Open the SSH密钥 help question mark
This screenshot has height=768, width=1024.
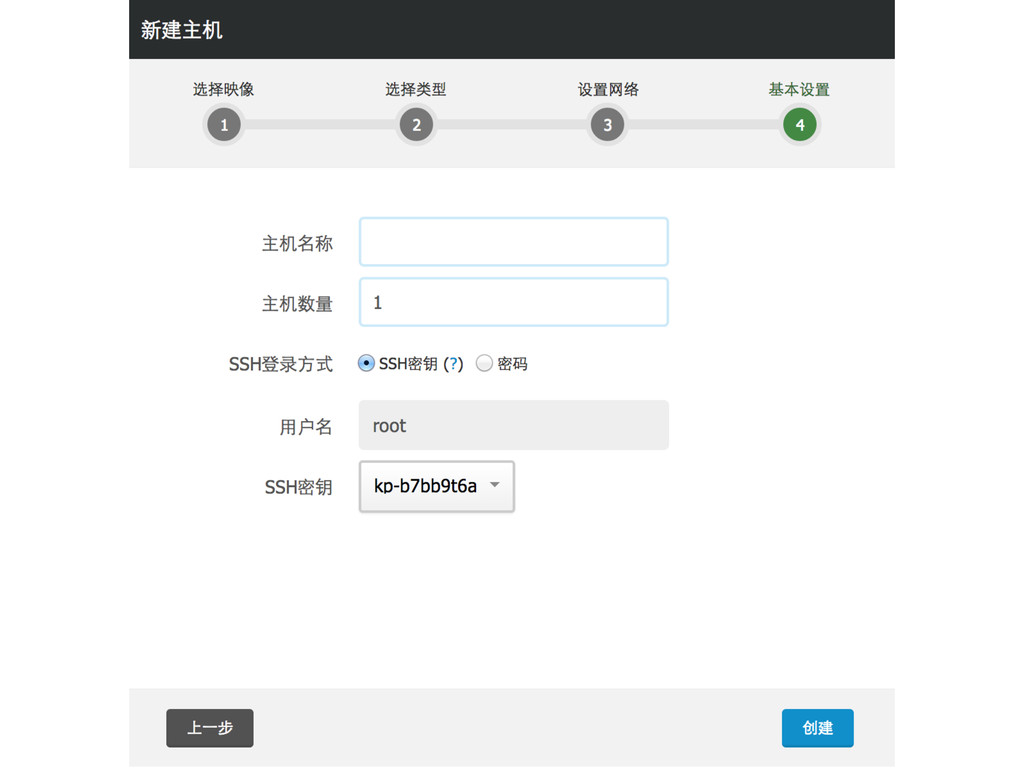point(453,364)
